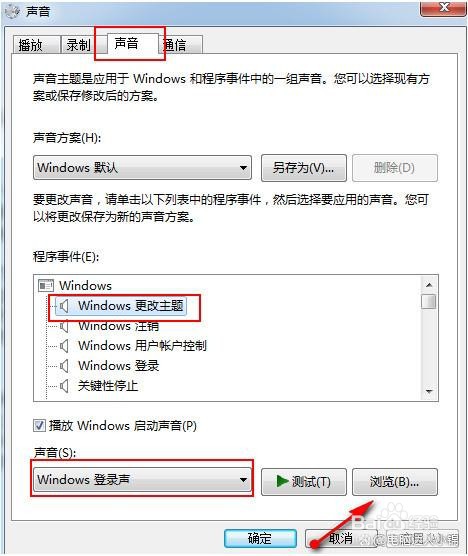Click events list scroll up arrow
The width and height of the screenshot is (468, 556).
pos(429,285)
